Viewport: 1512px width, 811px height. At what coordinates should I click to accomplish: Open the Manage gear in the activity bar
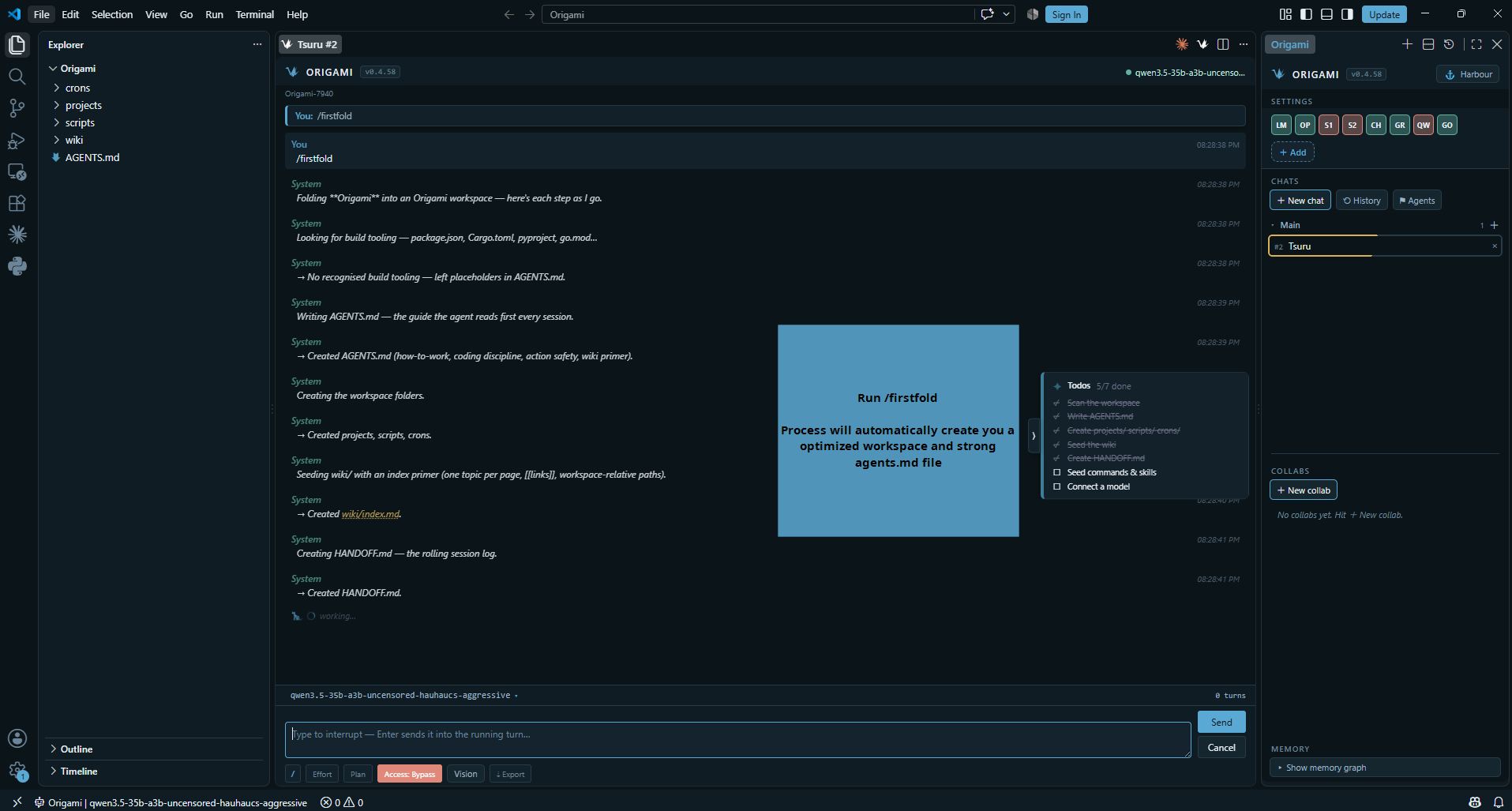[x=17, y=770]
